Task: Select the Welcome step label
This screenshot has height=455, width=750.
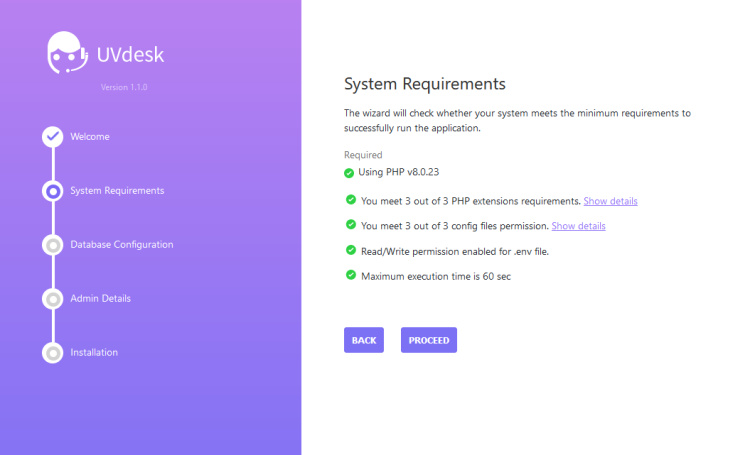Action: (90, 137)
